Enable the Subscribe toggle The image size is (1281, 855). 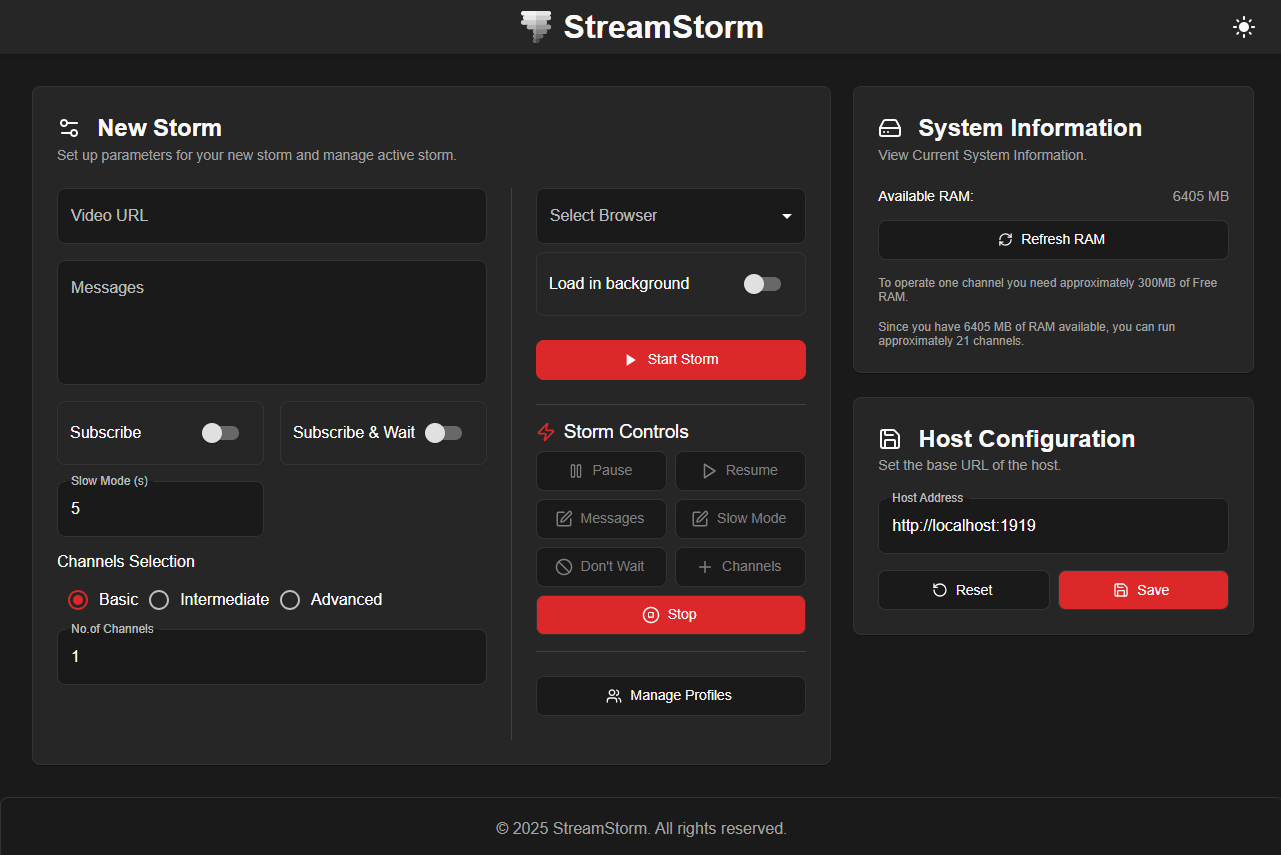(x=220, y=433)
